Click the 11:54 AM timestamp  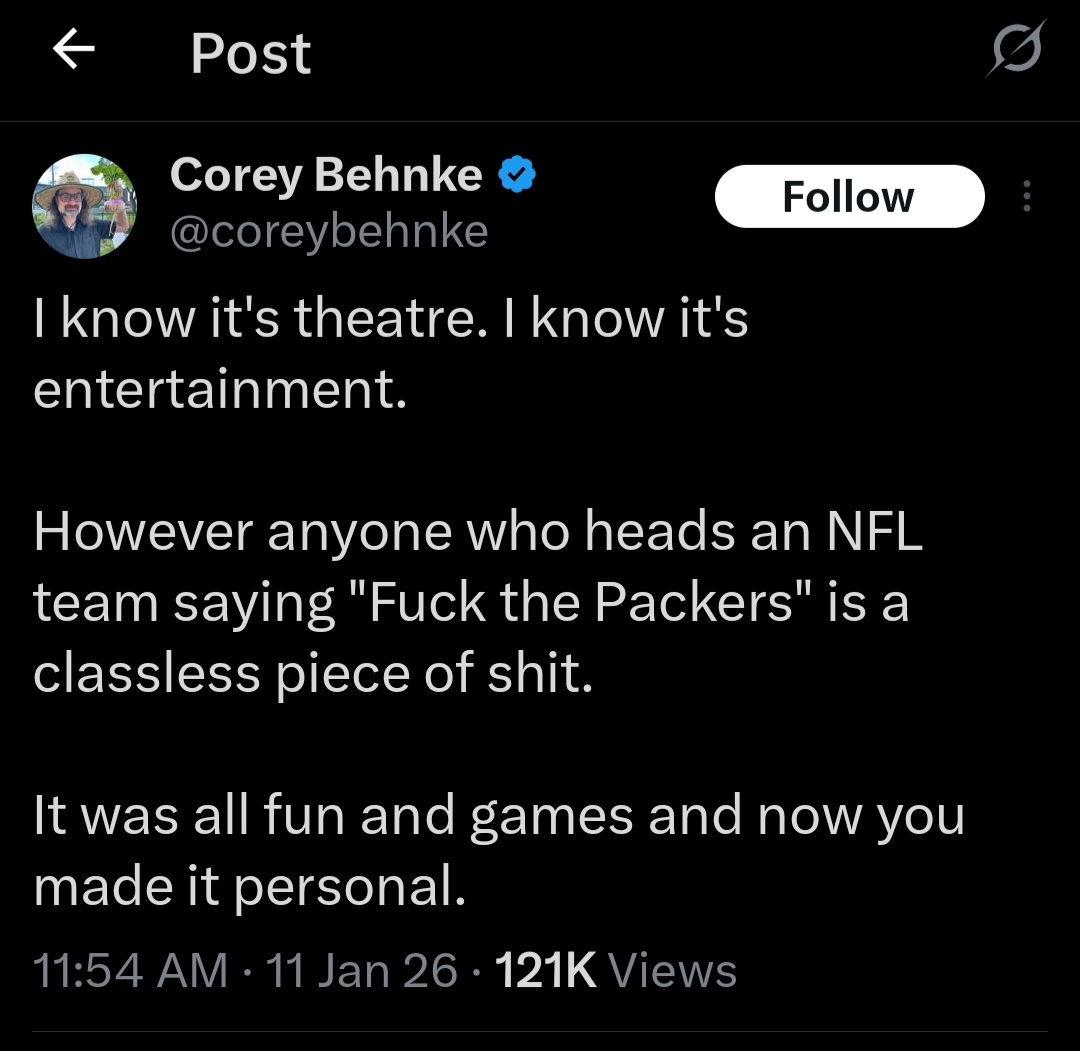click(130, 971)
